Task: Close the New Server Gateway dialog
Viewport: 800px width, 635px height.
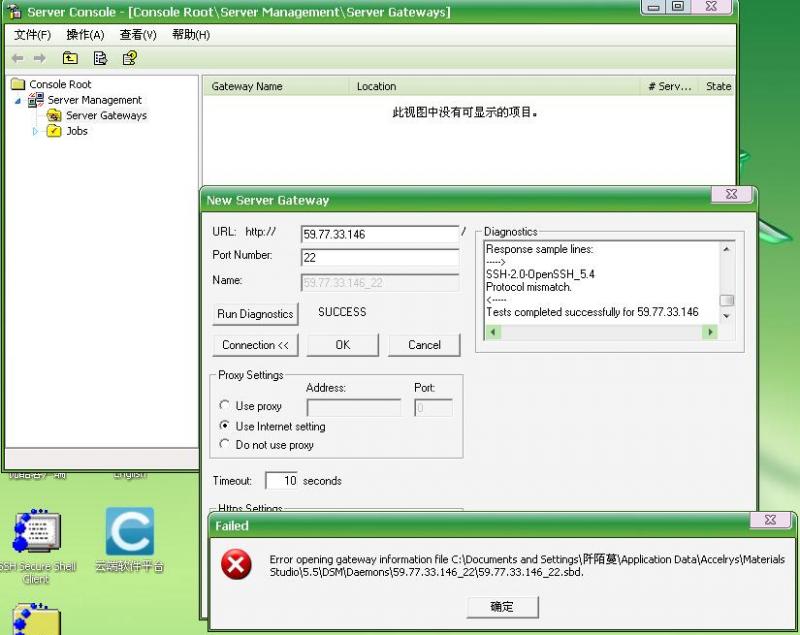Action: coord(732,194)
